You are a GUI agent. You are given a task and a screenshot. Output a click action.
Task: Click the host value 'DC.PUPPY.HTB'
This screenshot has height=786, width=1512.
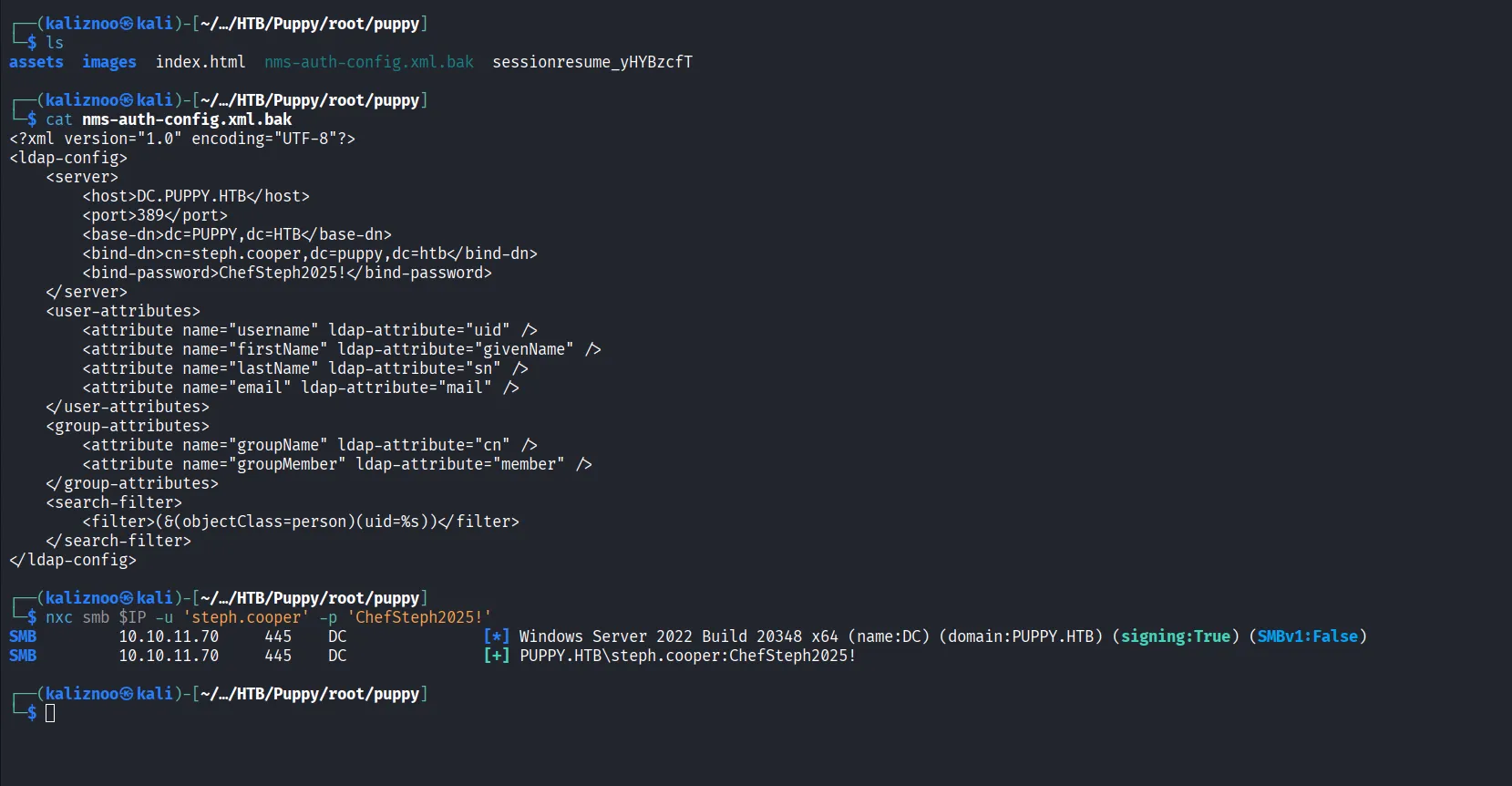(x=191, y=196)
